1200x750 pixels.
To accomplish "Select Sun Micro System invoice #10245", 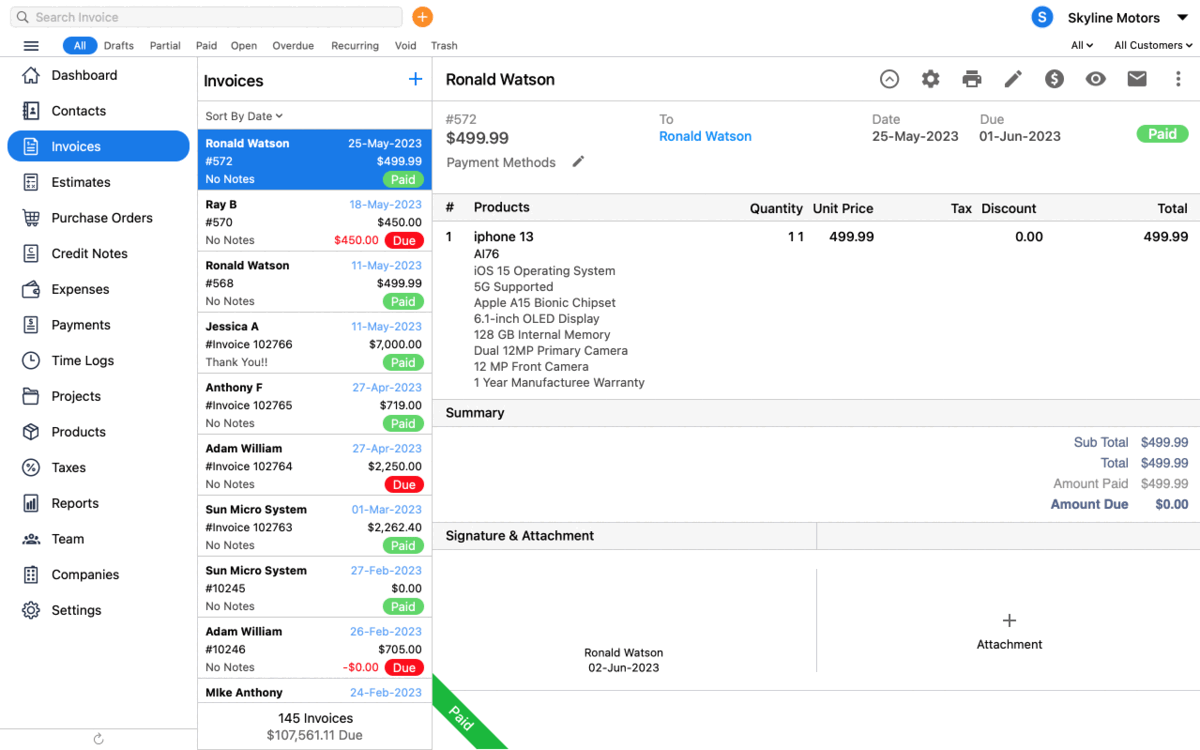I will pos(315,587).
